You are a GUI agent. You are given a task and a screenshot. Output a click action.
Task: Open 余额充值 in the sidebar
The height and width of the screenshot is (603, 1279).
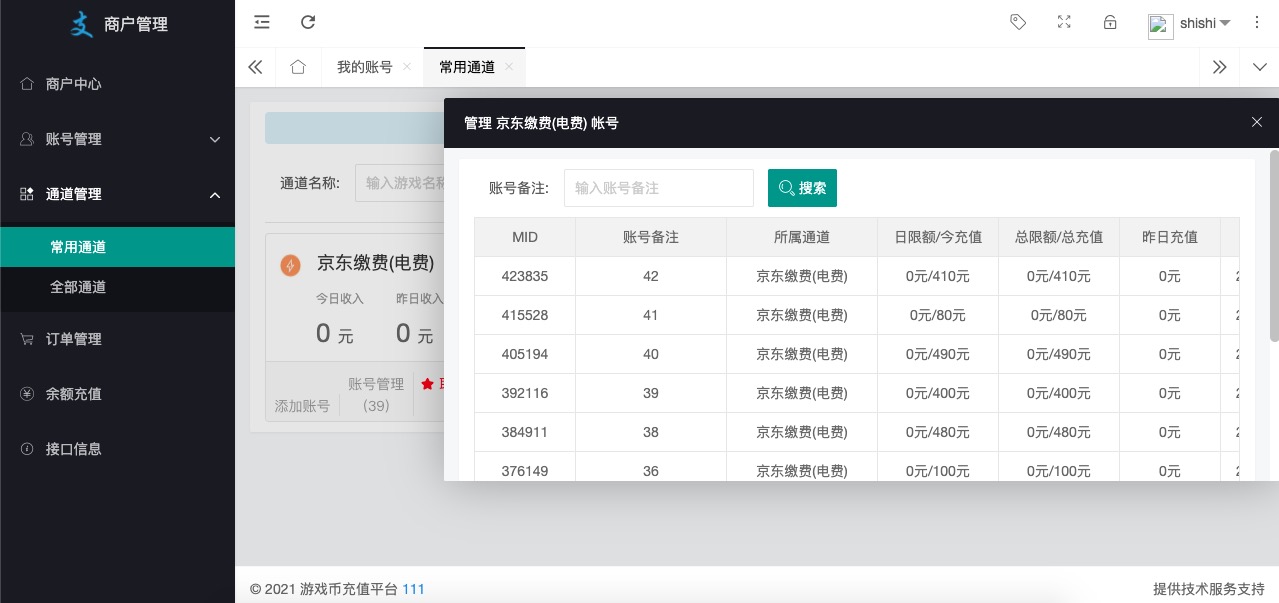pyautogui.click(x=117, y=394)
